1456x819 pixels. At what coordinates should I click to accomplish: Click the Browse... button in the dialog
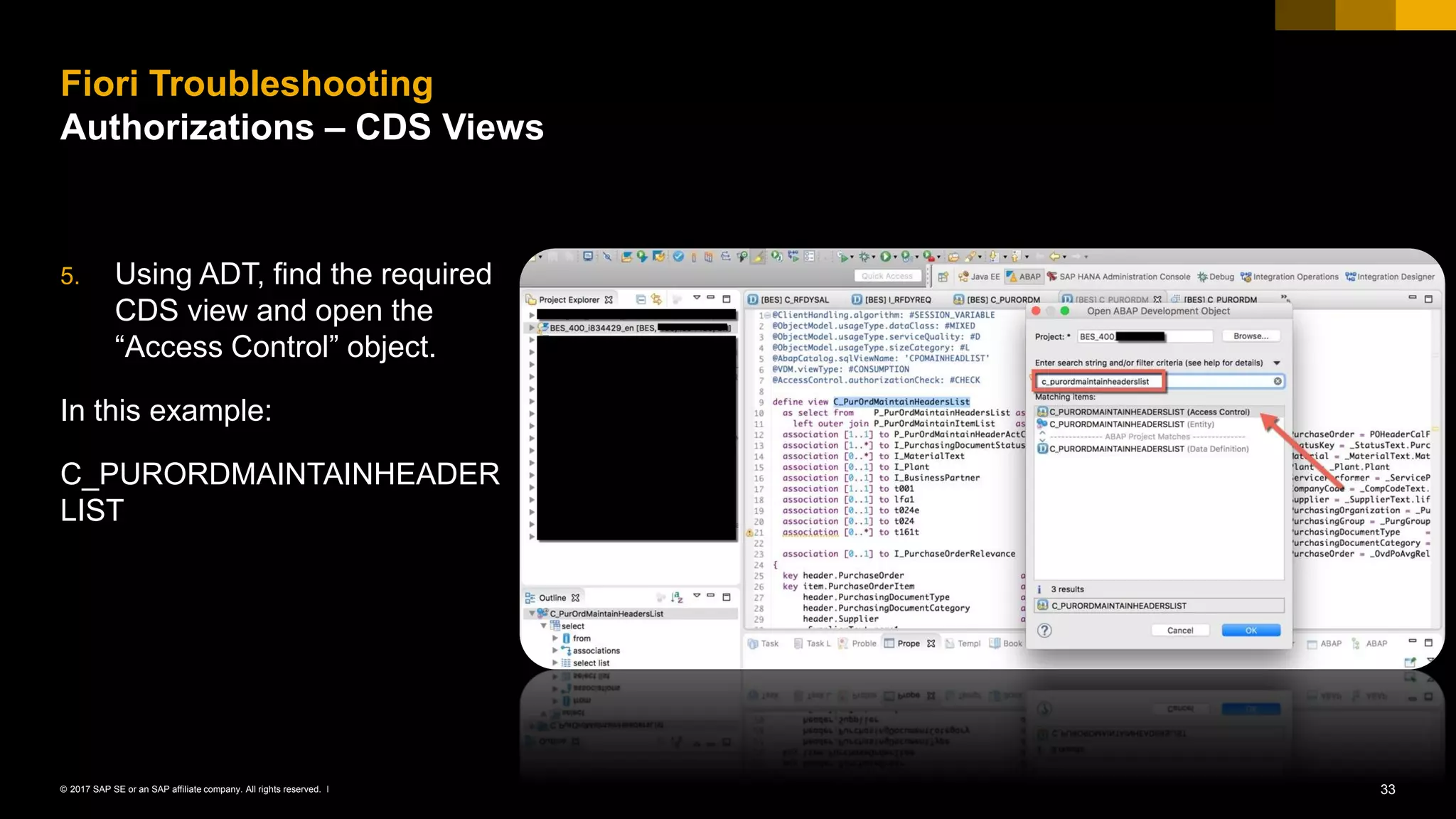(x=1251, y=336)
